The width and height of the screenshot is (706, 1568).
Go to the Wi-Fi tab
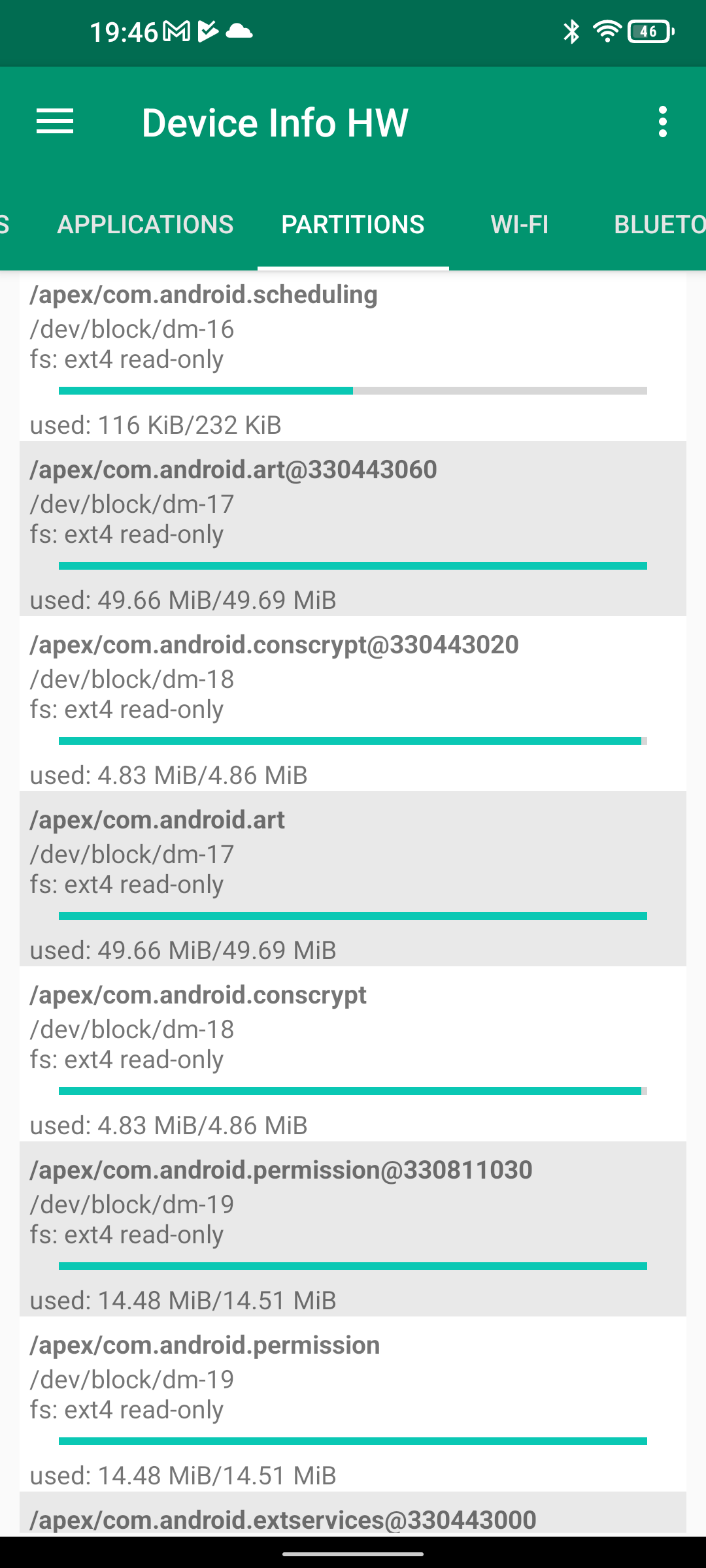(520, 225)
